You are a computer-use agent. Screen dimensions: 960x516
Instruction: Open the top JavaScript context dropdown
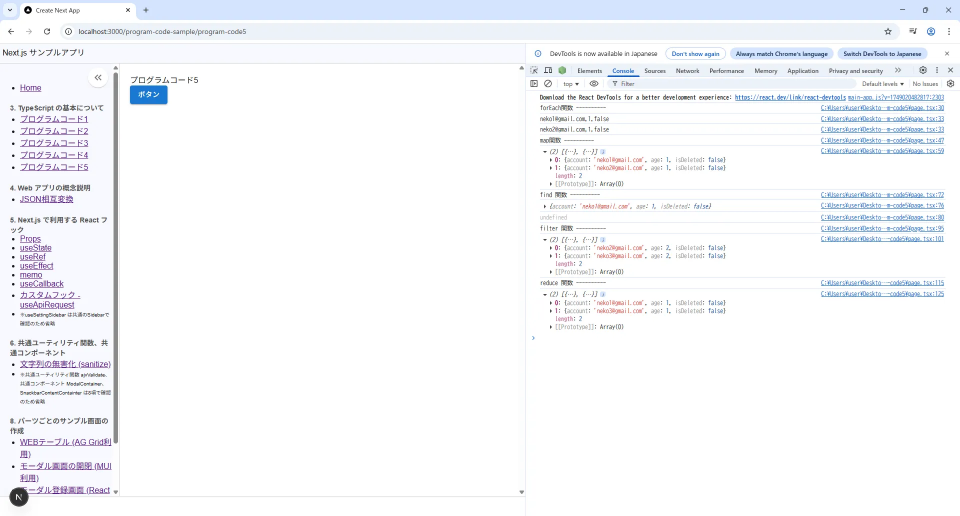(x=571, y=84)
